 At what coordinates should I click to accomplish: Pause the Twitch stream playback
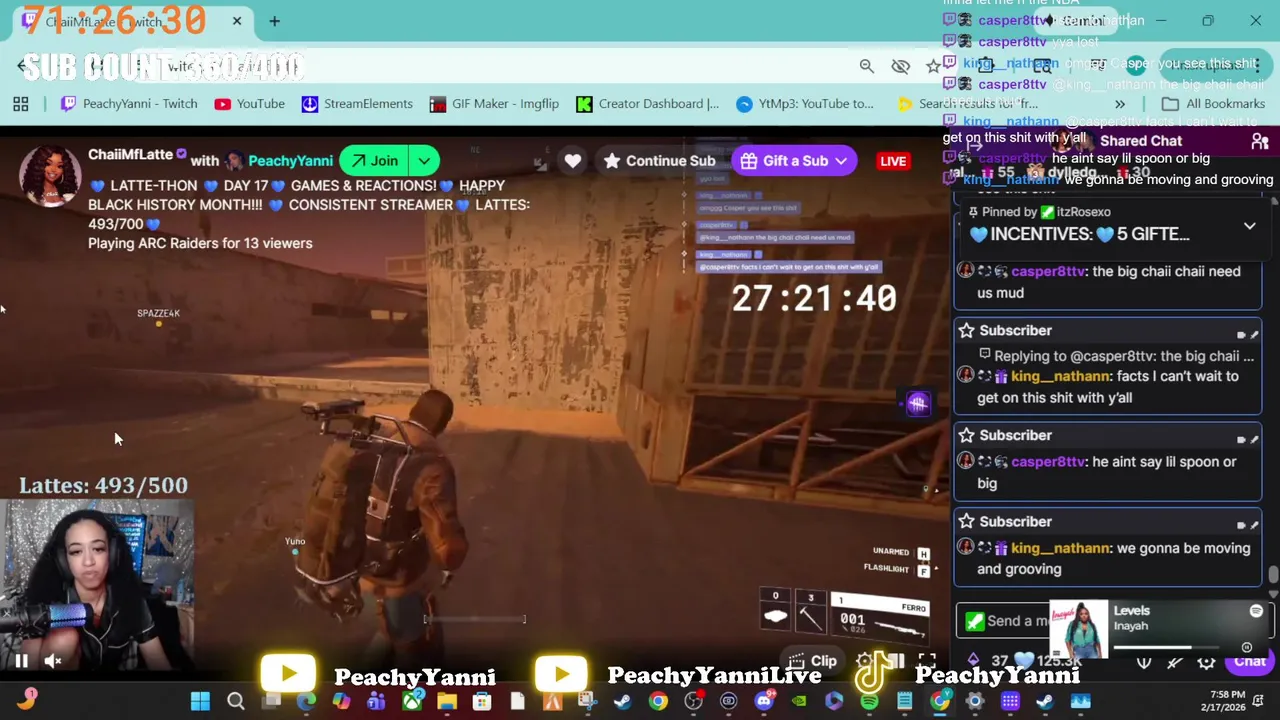click(21, 660)
